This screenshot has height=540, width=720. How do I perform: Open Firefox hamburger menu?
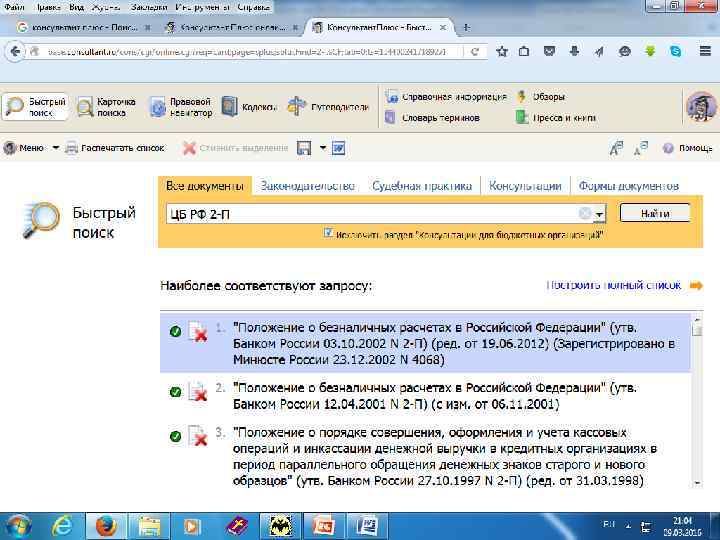(x=705, y=51)
